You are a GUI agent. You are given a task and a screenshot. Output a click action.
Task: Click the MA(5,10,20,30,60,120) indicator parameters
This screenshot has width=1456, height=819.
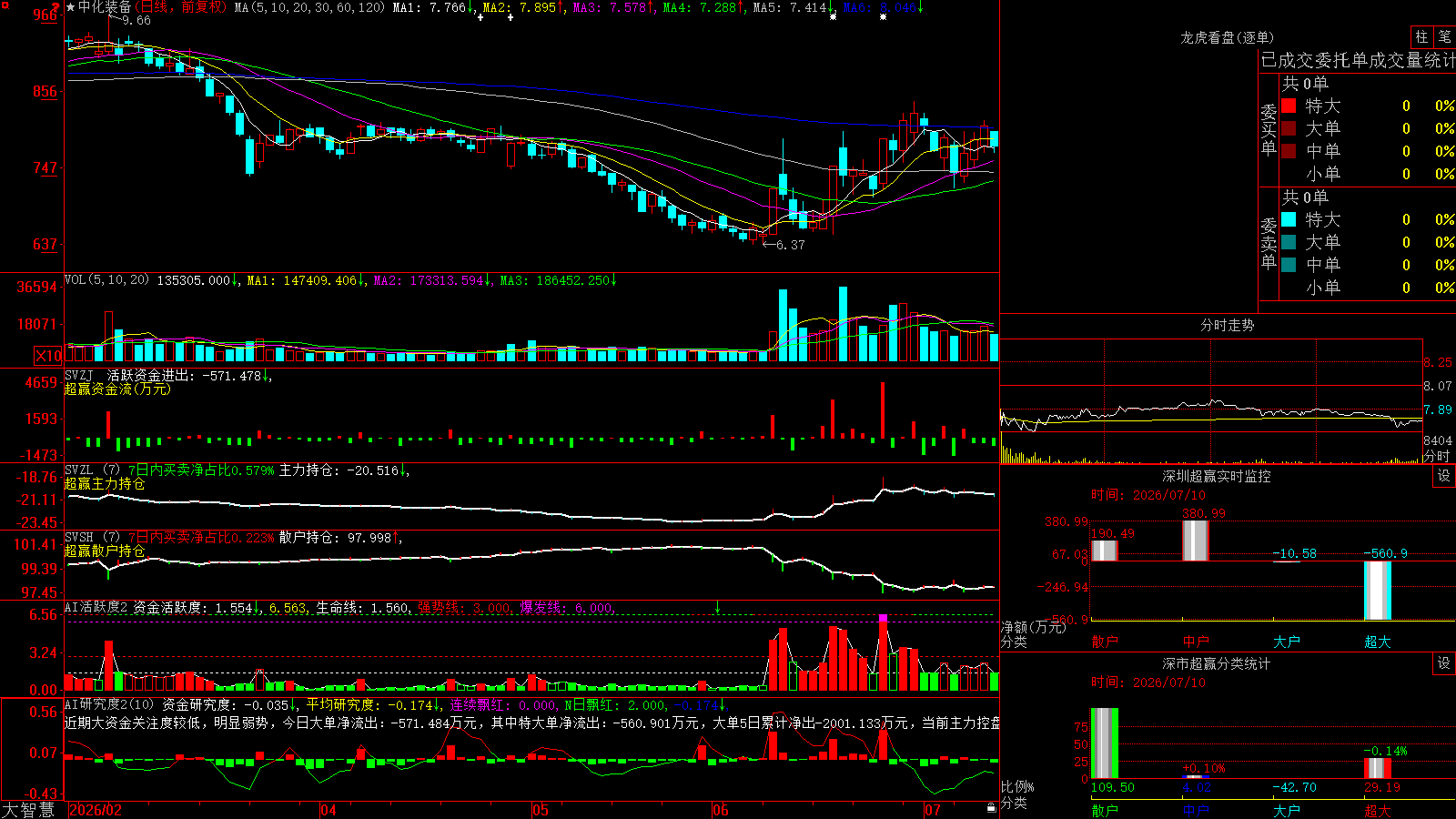tap(310, 7)
